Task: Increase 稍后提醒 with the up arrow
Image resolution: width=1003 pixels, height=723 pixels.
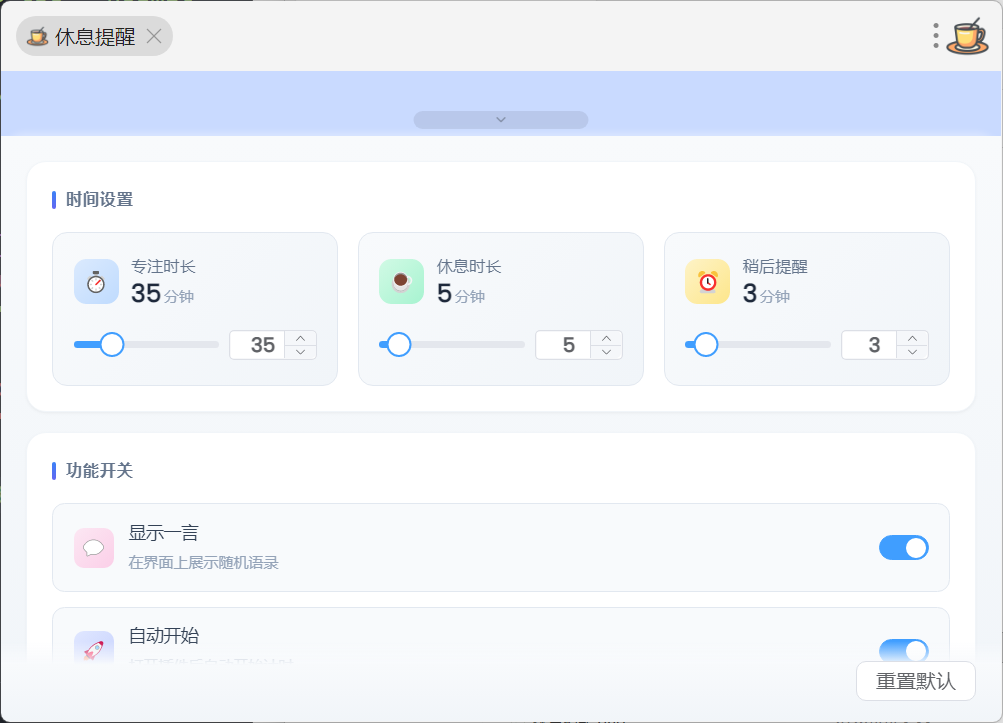Action: [912, 338]
